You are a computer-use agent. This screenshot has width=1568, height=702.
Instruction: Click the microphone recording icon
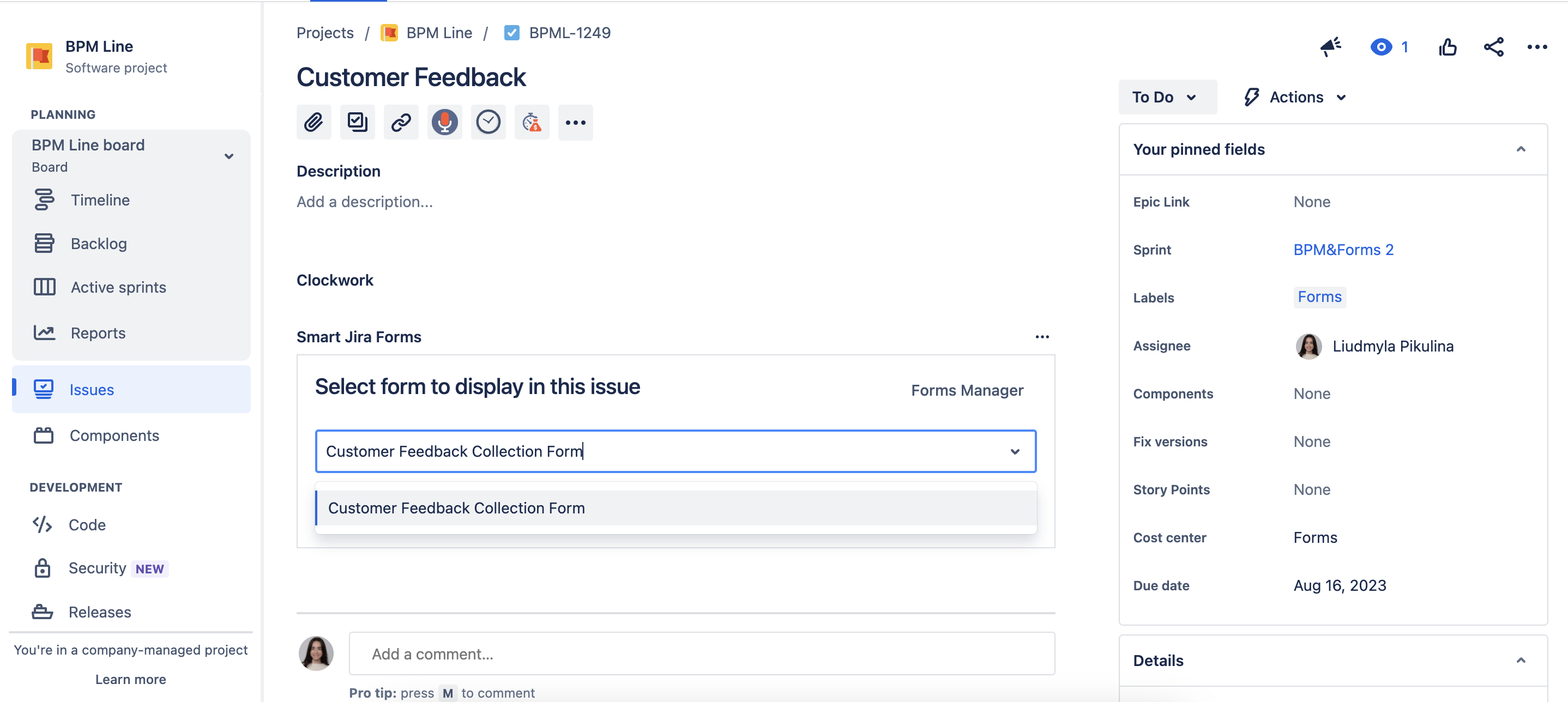[444, 122]
